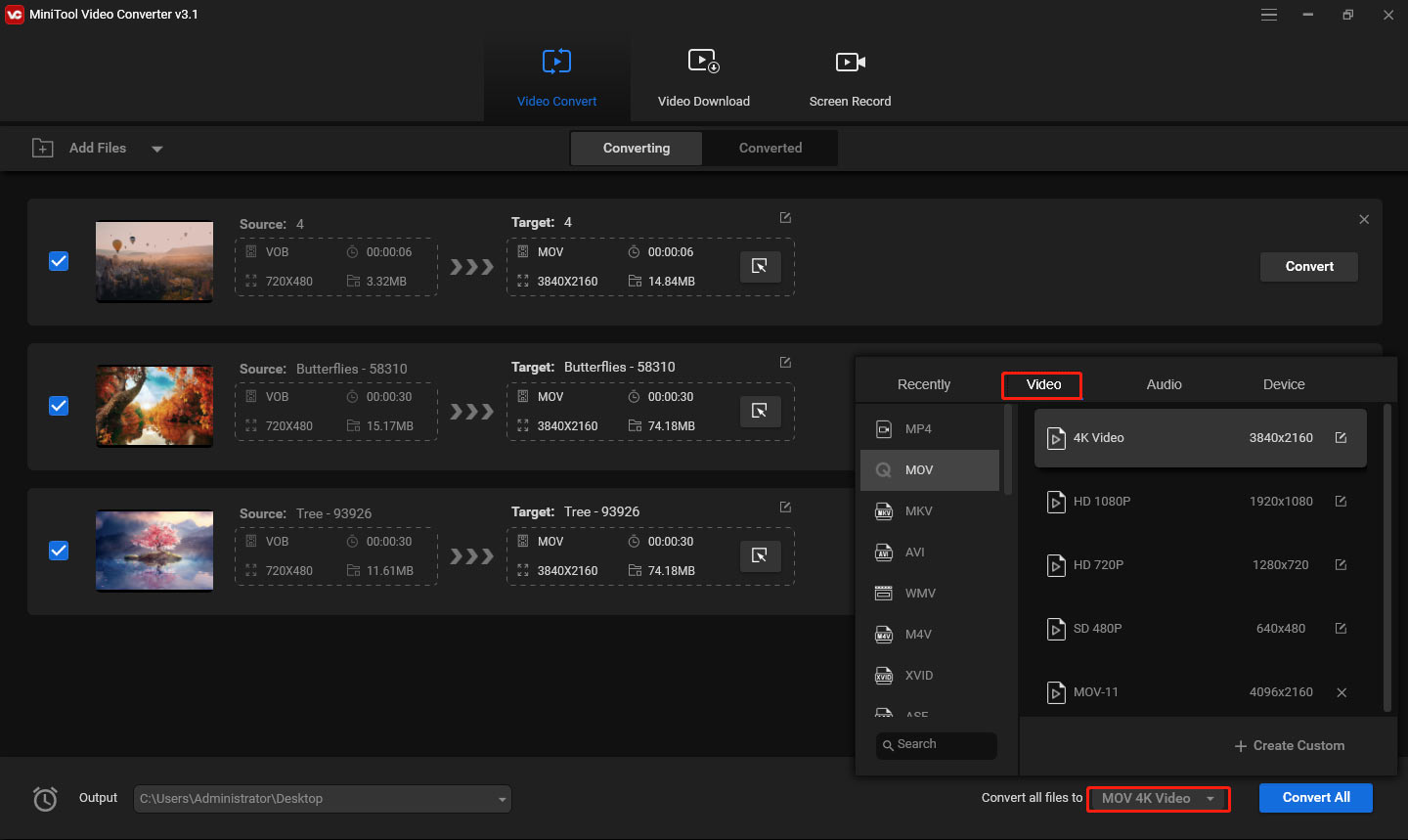The height and width of the screenshot is (840, 1408).
Task: Edit the HD 720P preset settings
Action: 1341,565
